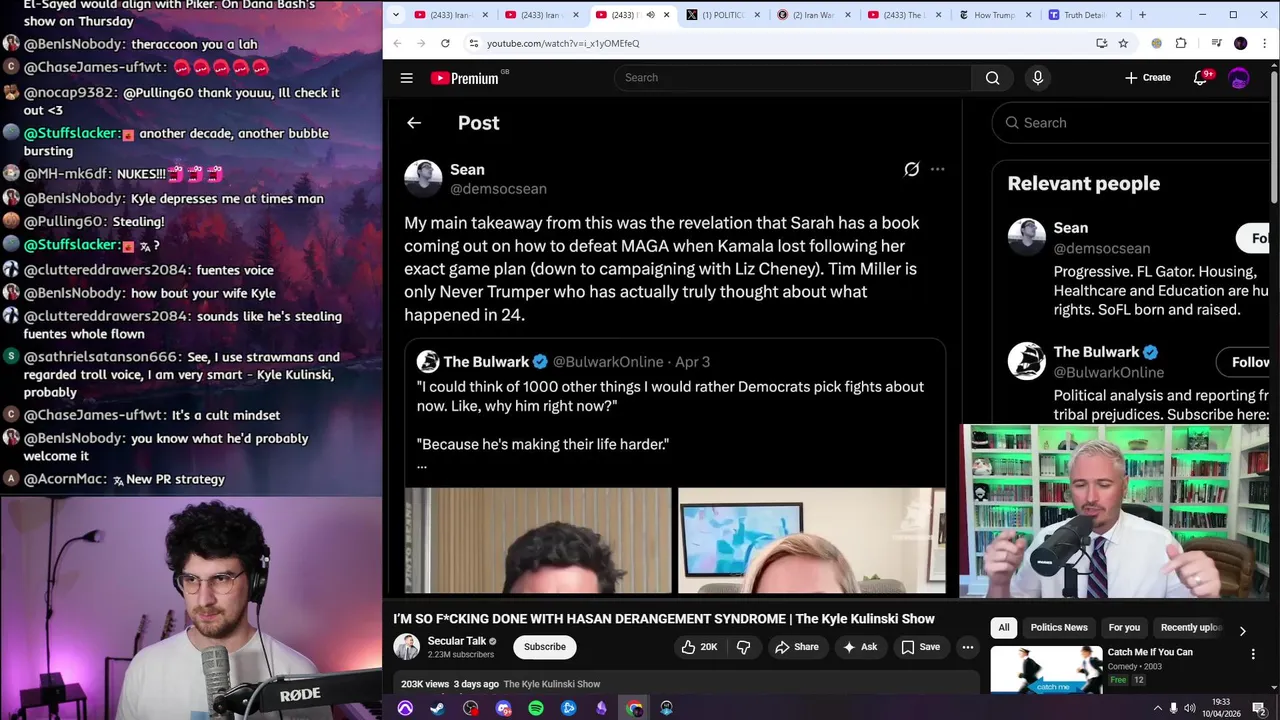The width and height of the screenshot is (1280, 720).
Task: Click the taskbar clock showing 19:33
Action: point(1221,708)
